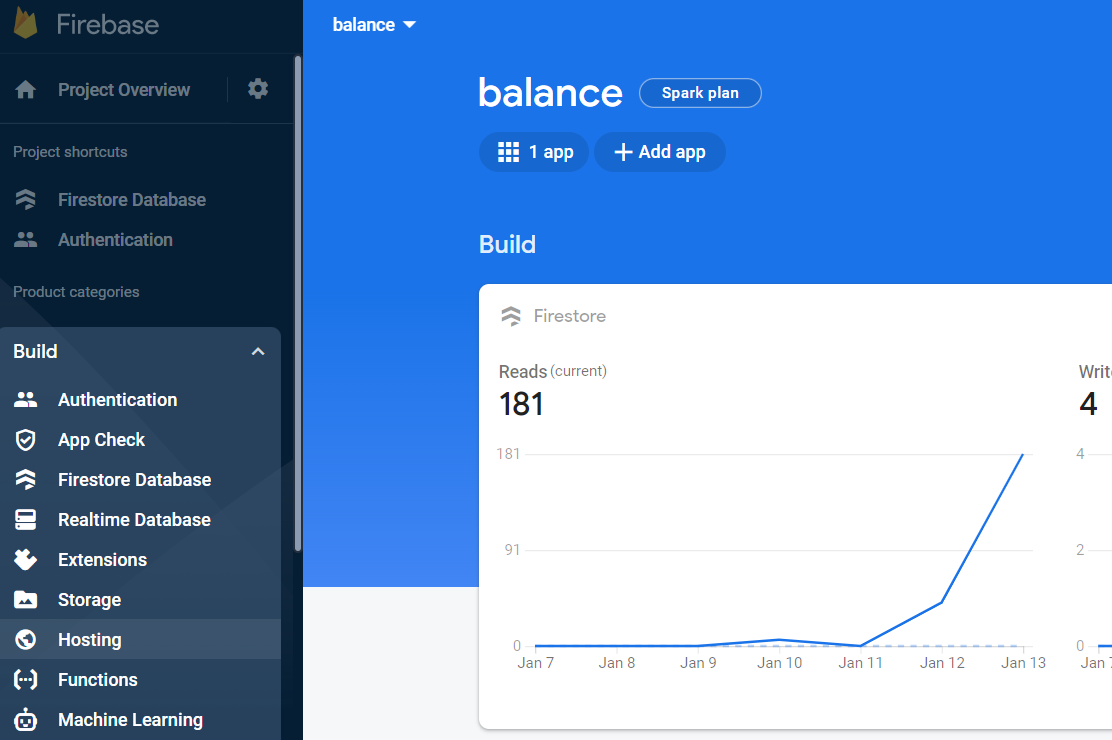Open Project Overview
Image resolution: width=1112 pixels, height=740 pixels.
(x=124, y=89)
